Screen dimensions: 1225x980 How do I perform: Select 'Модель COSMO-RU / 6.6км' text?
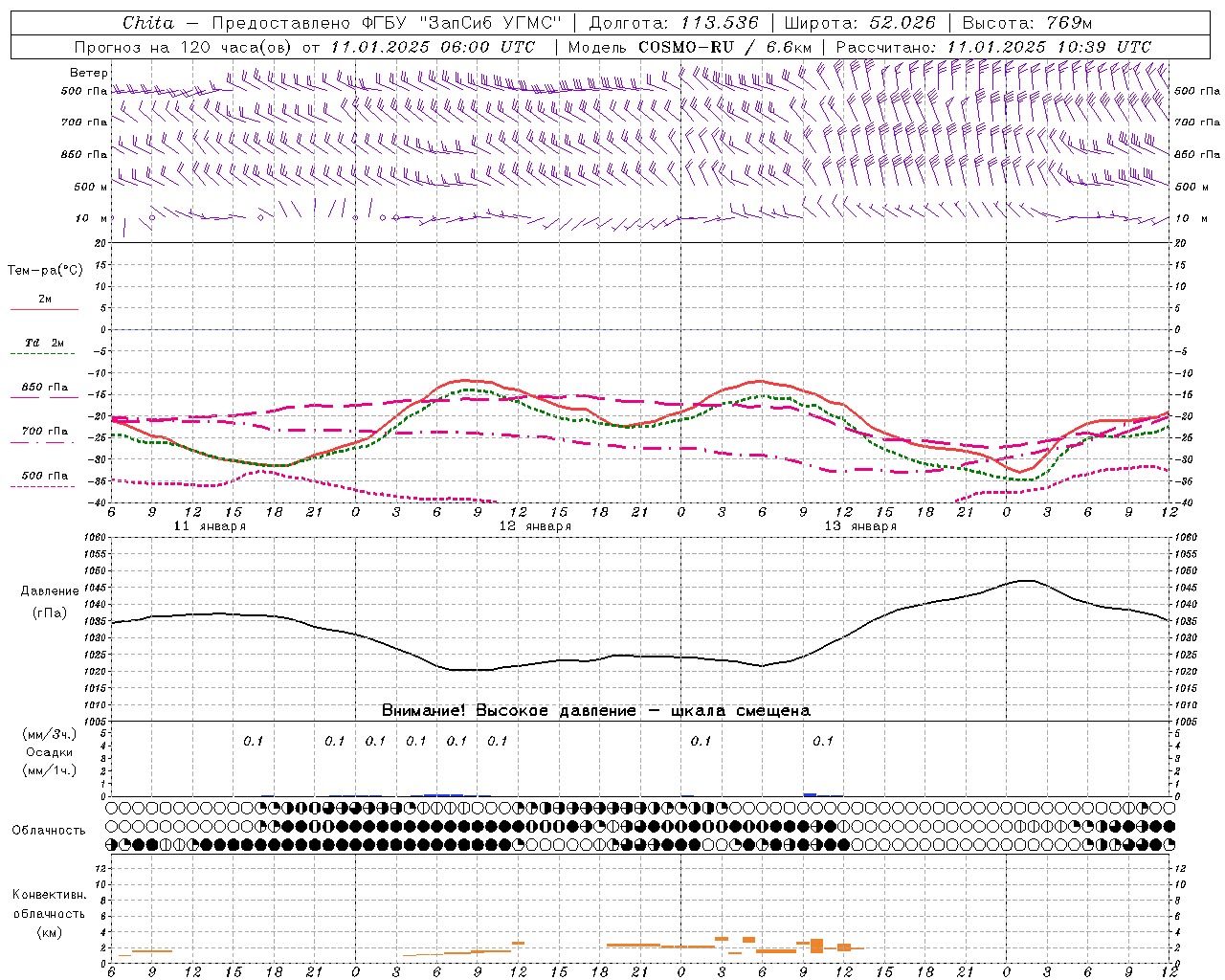[x=689, y=47]
